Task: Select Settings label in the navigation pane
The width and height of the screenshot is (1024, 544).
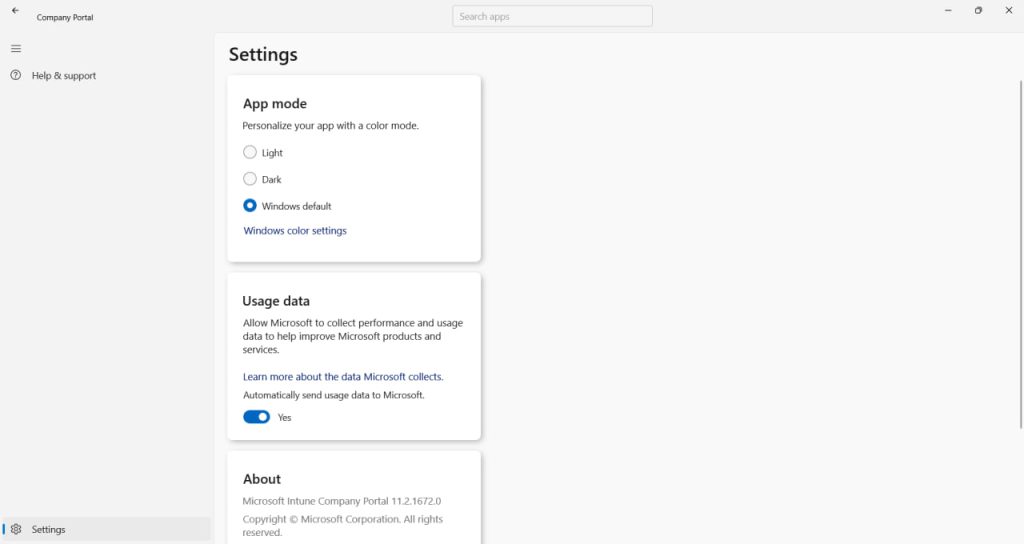Action: pos(49,530)
